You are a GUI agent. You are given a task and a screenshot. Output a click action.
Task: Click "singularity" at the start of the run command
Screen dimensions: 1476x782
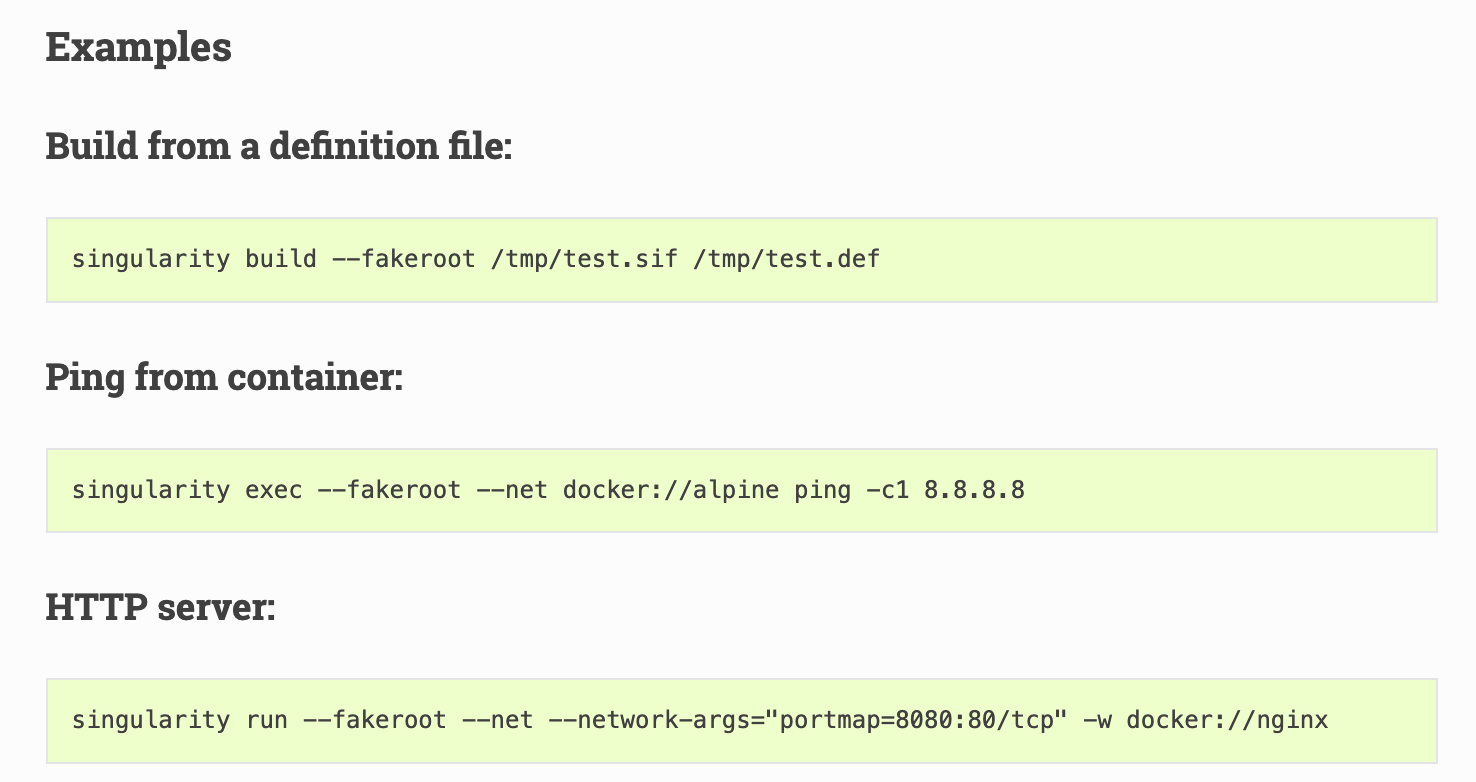pos(151,720)
